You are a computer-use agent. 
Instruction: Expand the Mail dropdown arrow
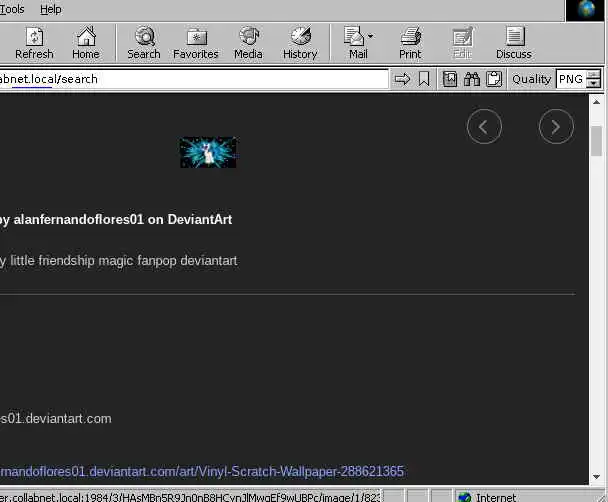(370, 36)
